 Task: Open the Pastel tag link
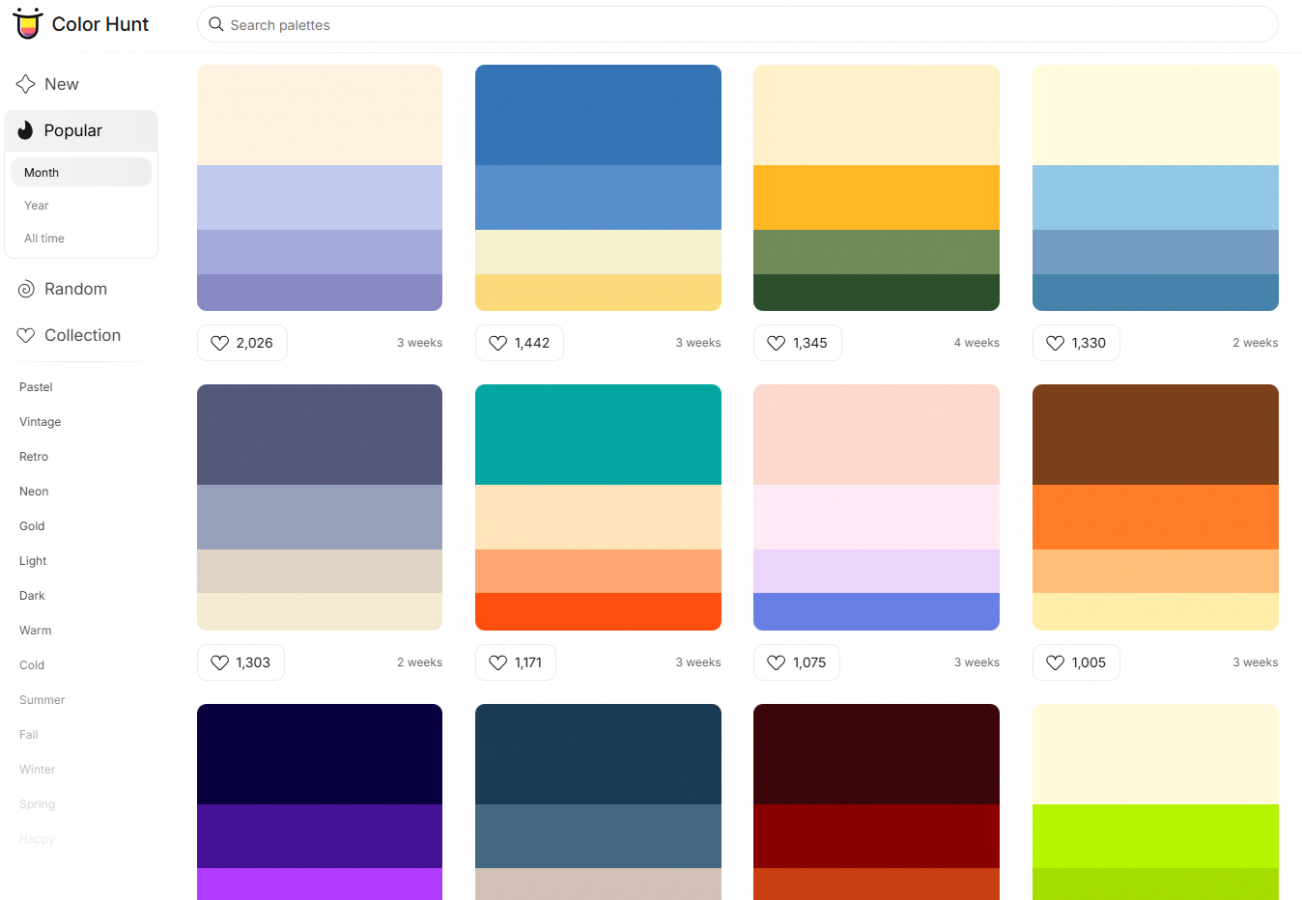36,387
